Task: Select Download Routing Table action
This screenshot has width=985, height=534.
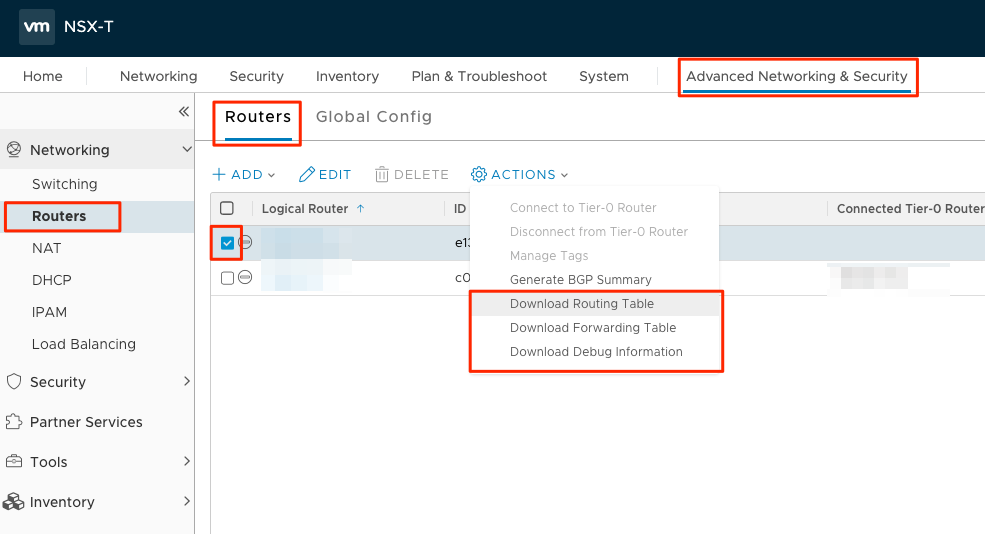Action: click(x=582, y=303)
